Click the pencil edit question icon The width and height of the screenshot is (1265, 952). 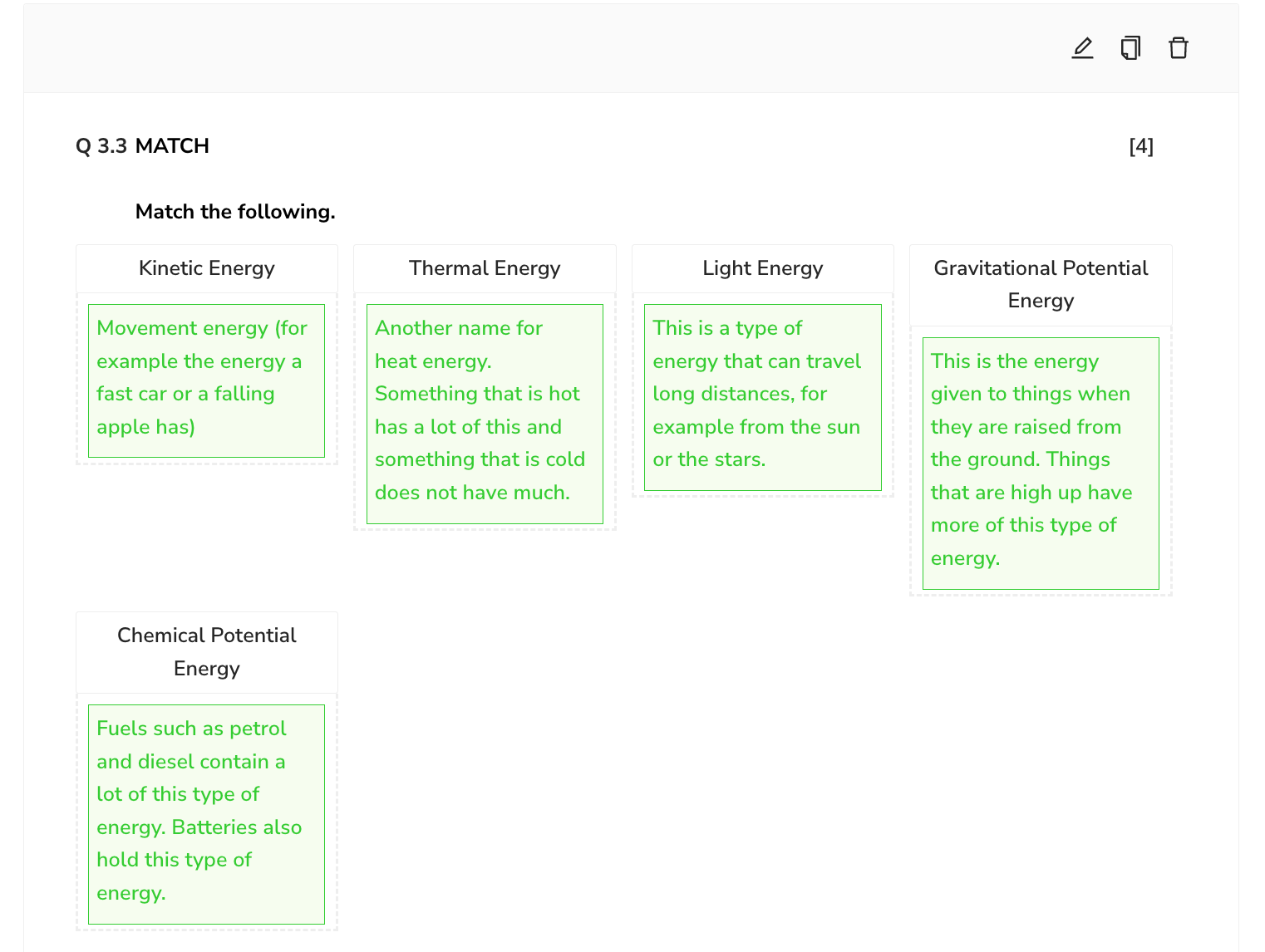1082,48
